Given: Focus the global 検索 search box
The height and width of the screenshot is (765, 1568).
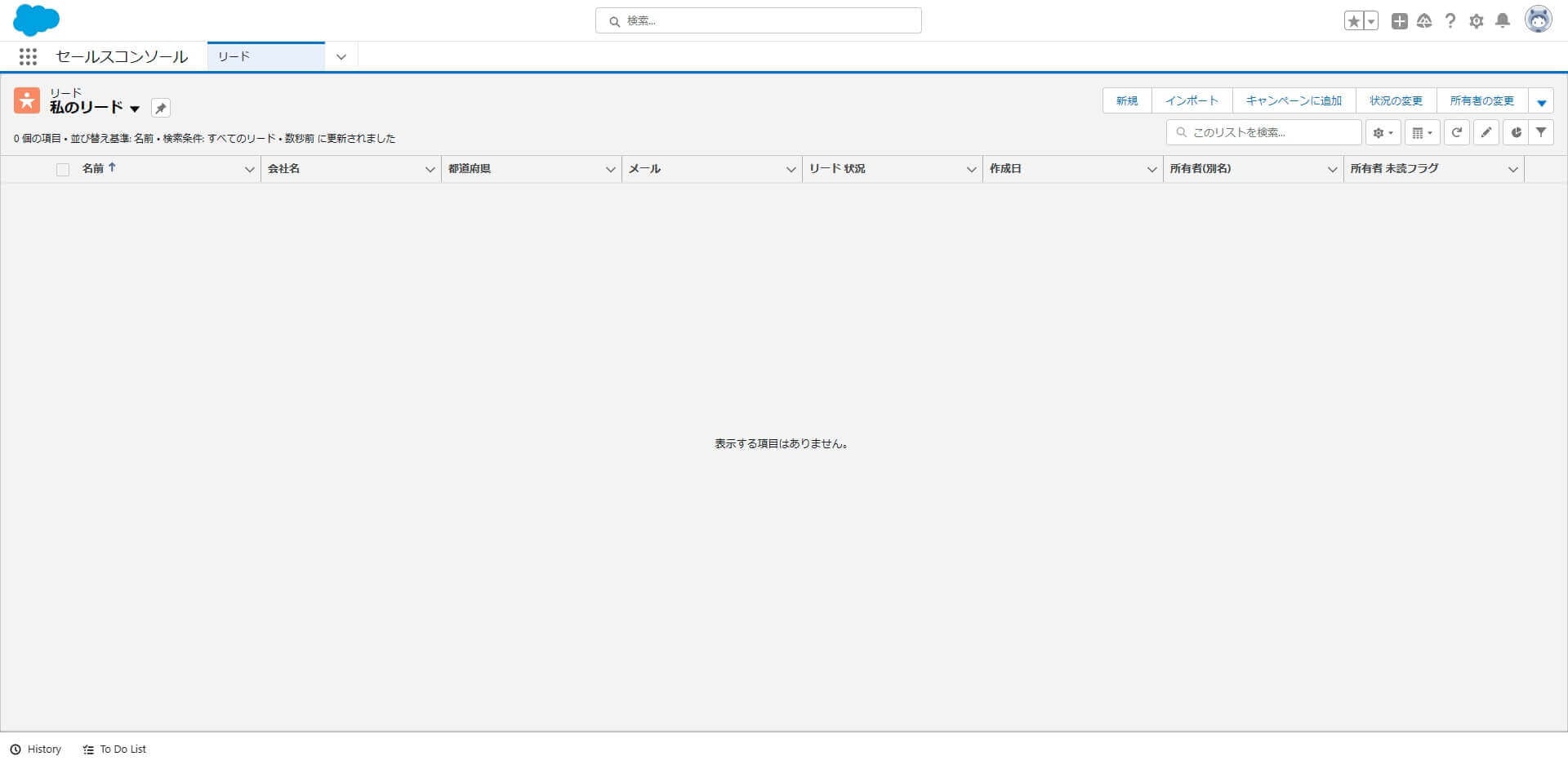Looking at the screenshot, I should pos(759,21).
